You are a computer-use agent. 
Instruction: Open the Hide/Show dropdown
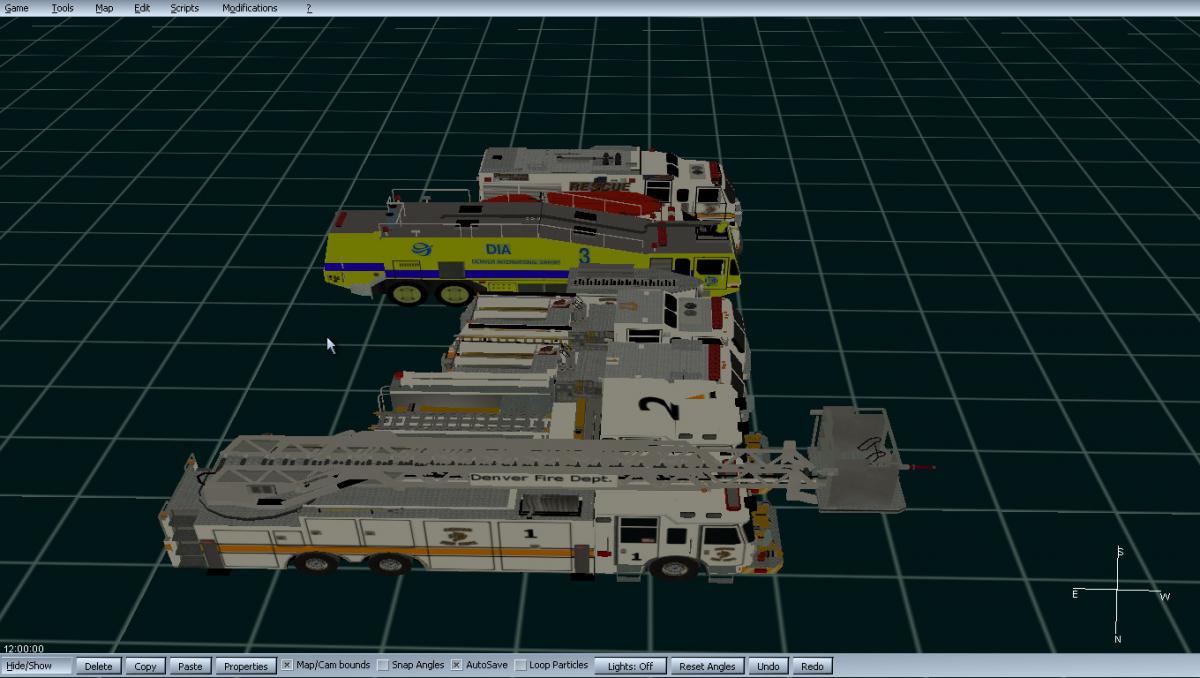coord(37,666)
